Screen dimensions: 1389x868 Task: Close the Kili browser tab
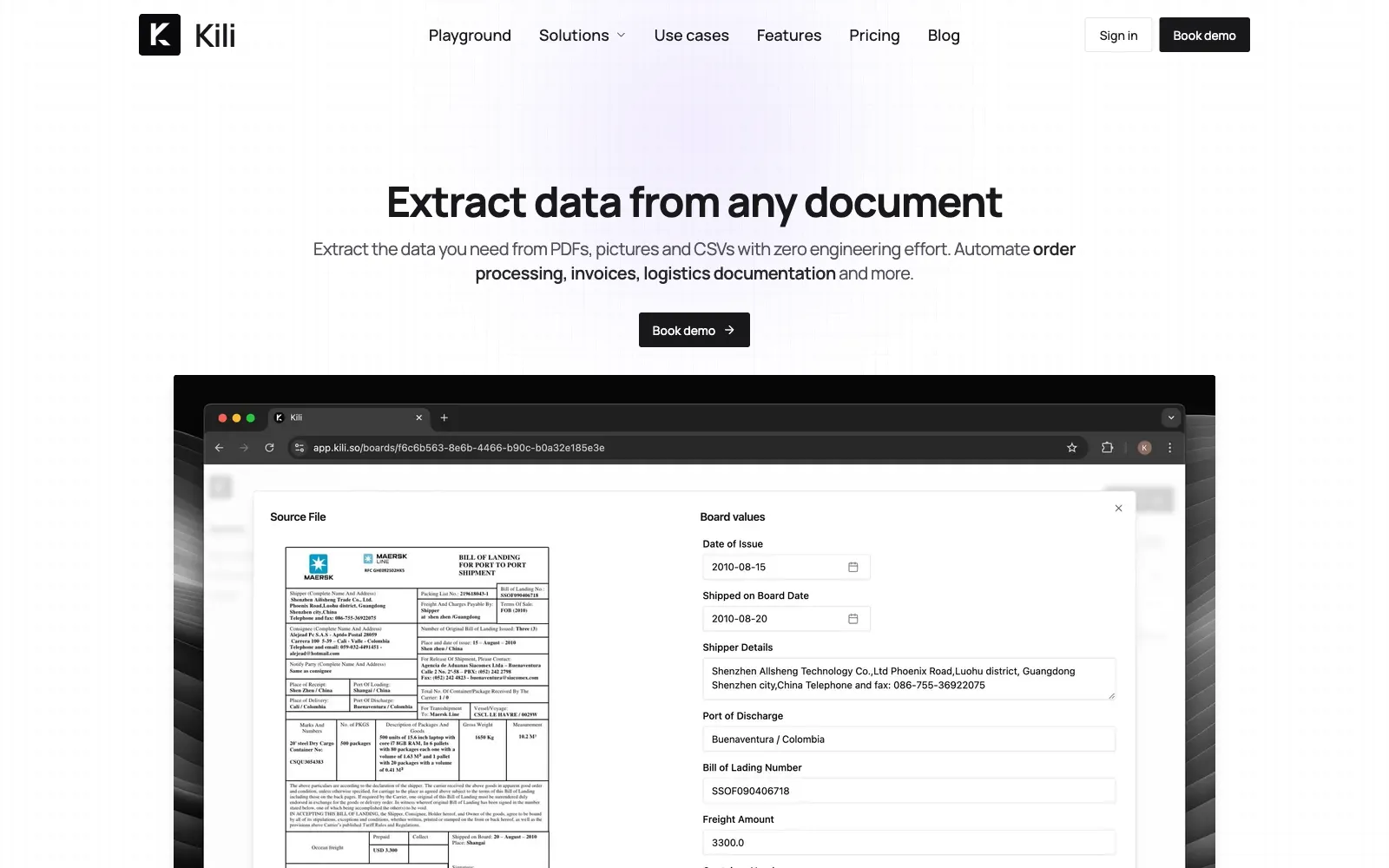pos(418,418)
